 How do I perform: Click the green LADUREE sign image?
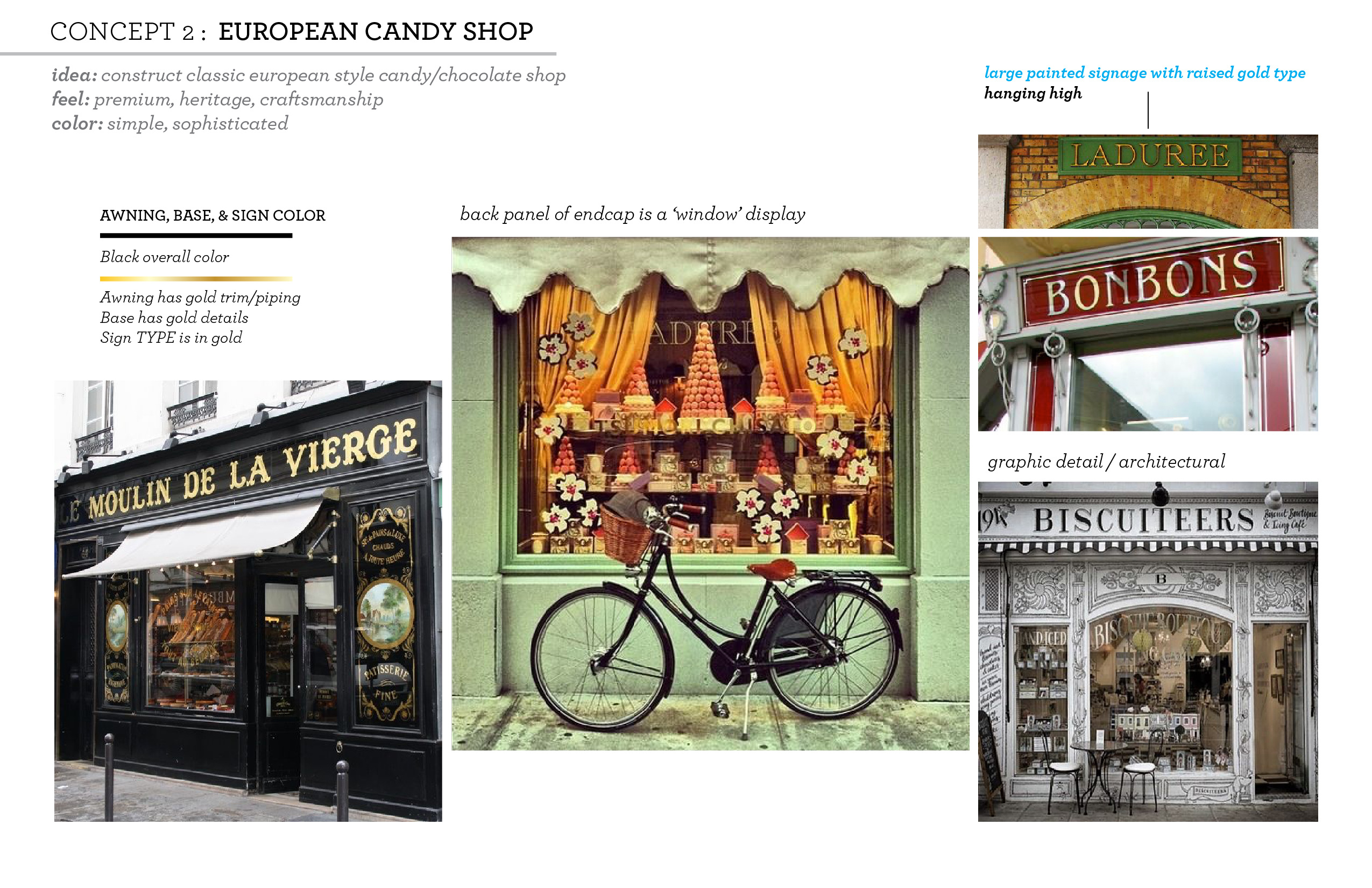1148,182
